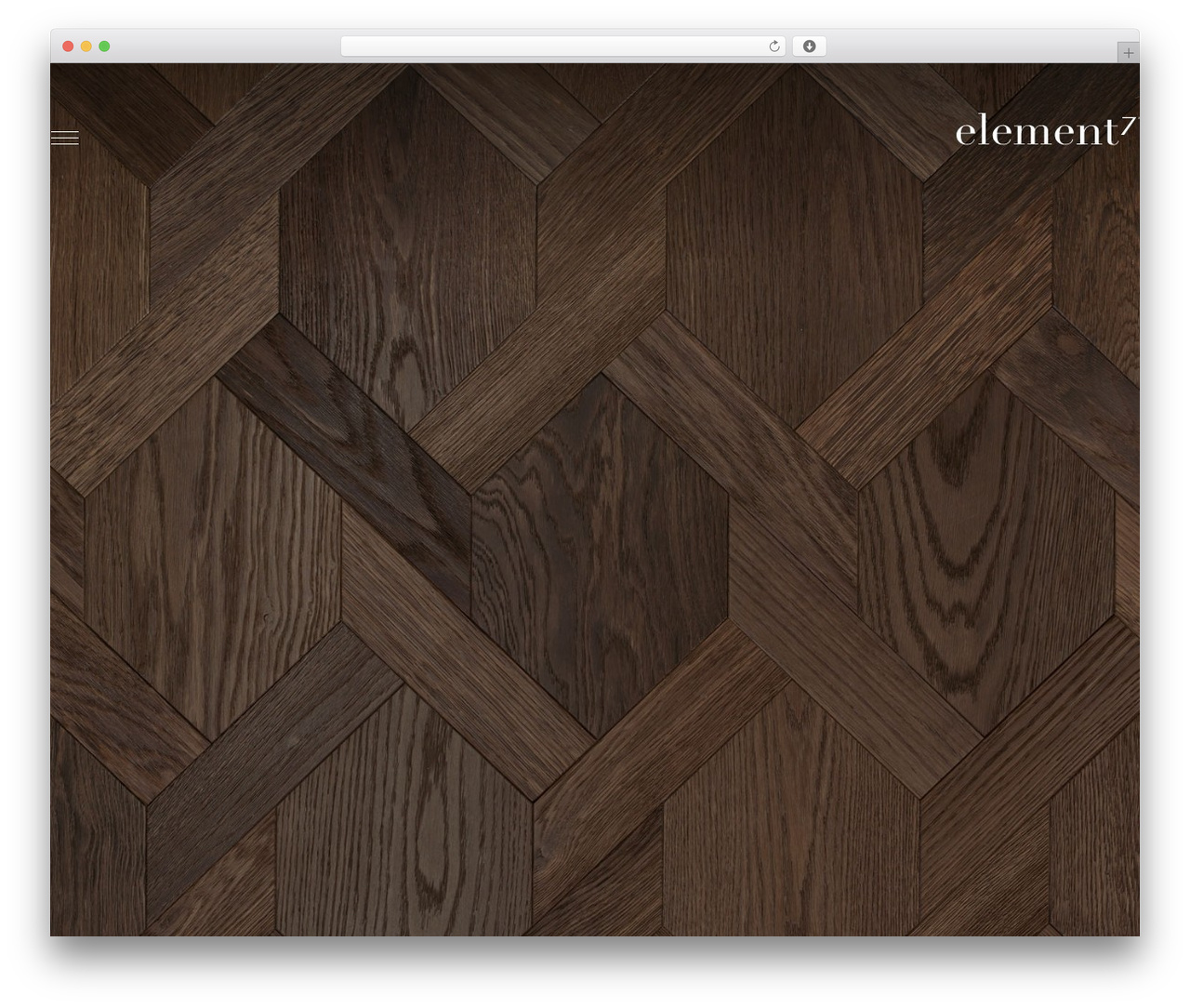
Task: Expand the site menu via three-line icon
Action: click(64, 139)
